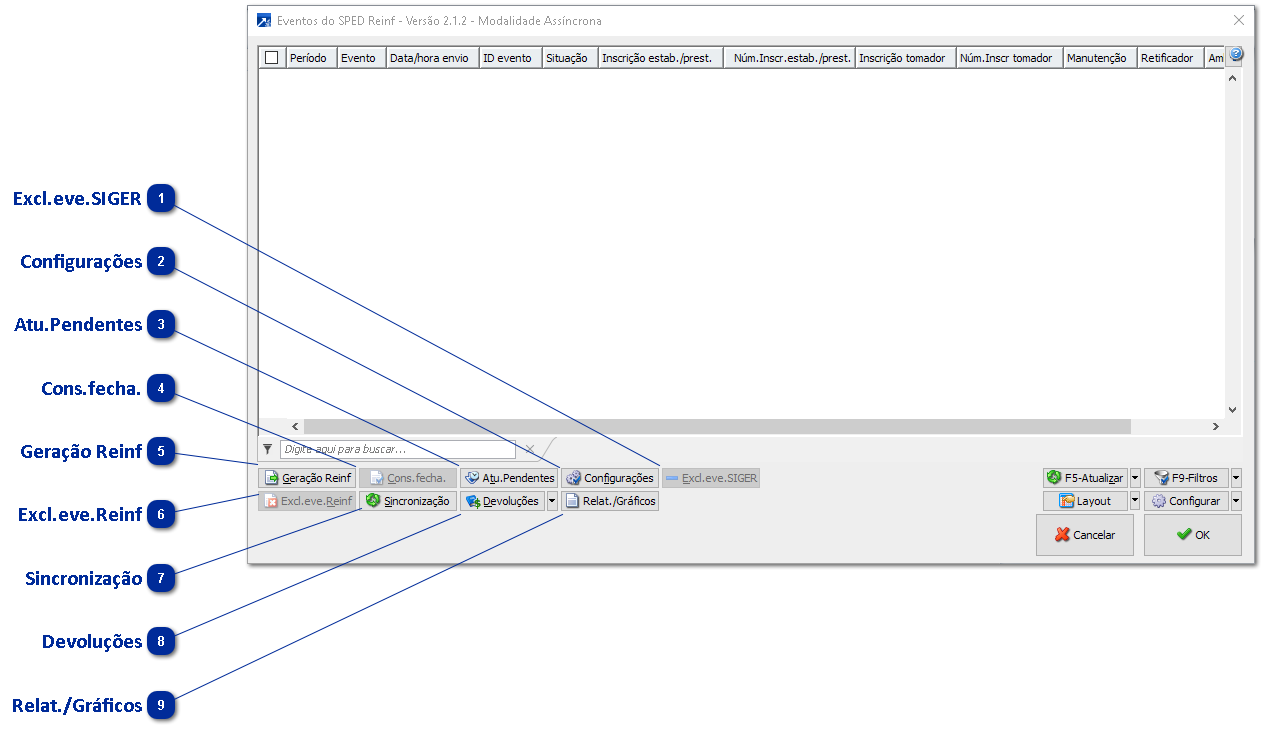1278x734 pixels.
Task: Open F9-Filtros button
Action: (x=1187, y=478)
